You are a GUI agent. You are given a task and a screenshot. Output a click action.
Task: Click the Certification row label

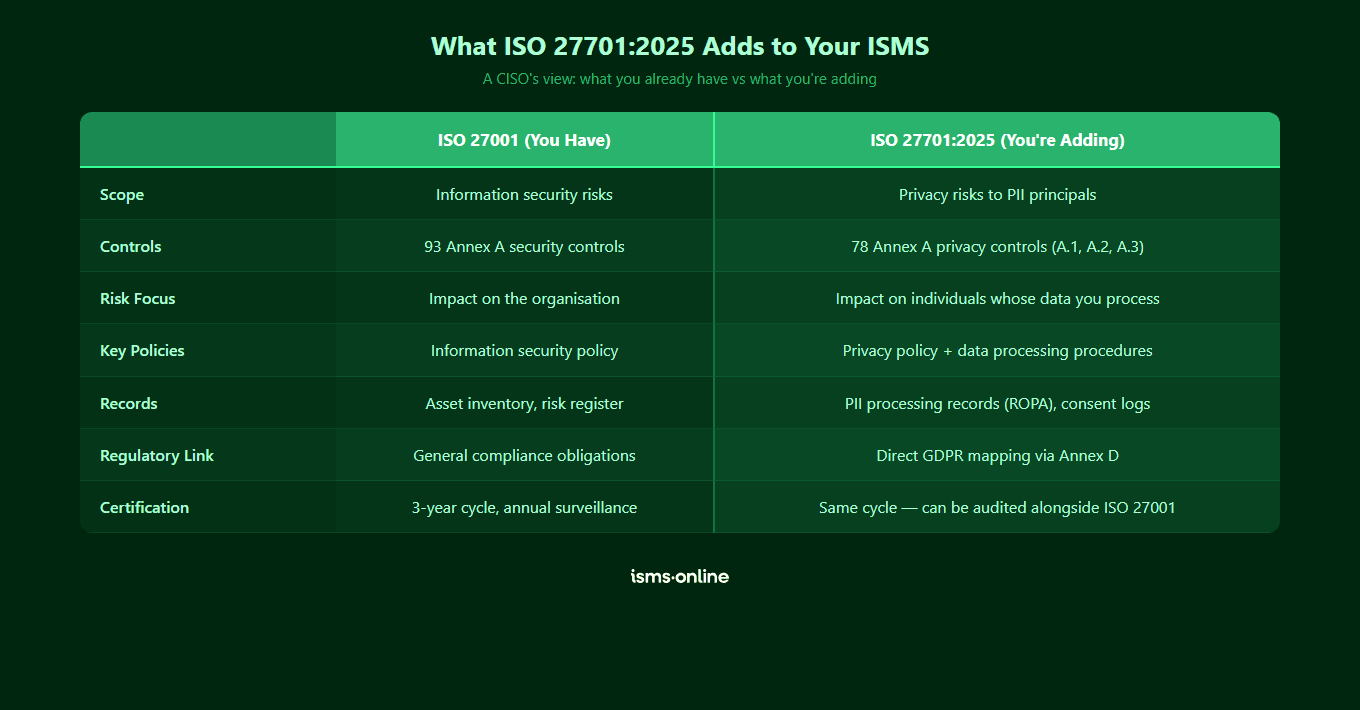pyautogui.click(x=144, y=507)
